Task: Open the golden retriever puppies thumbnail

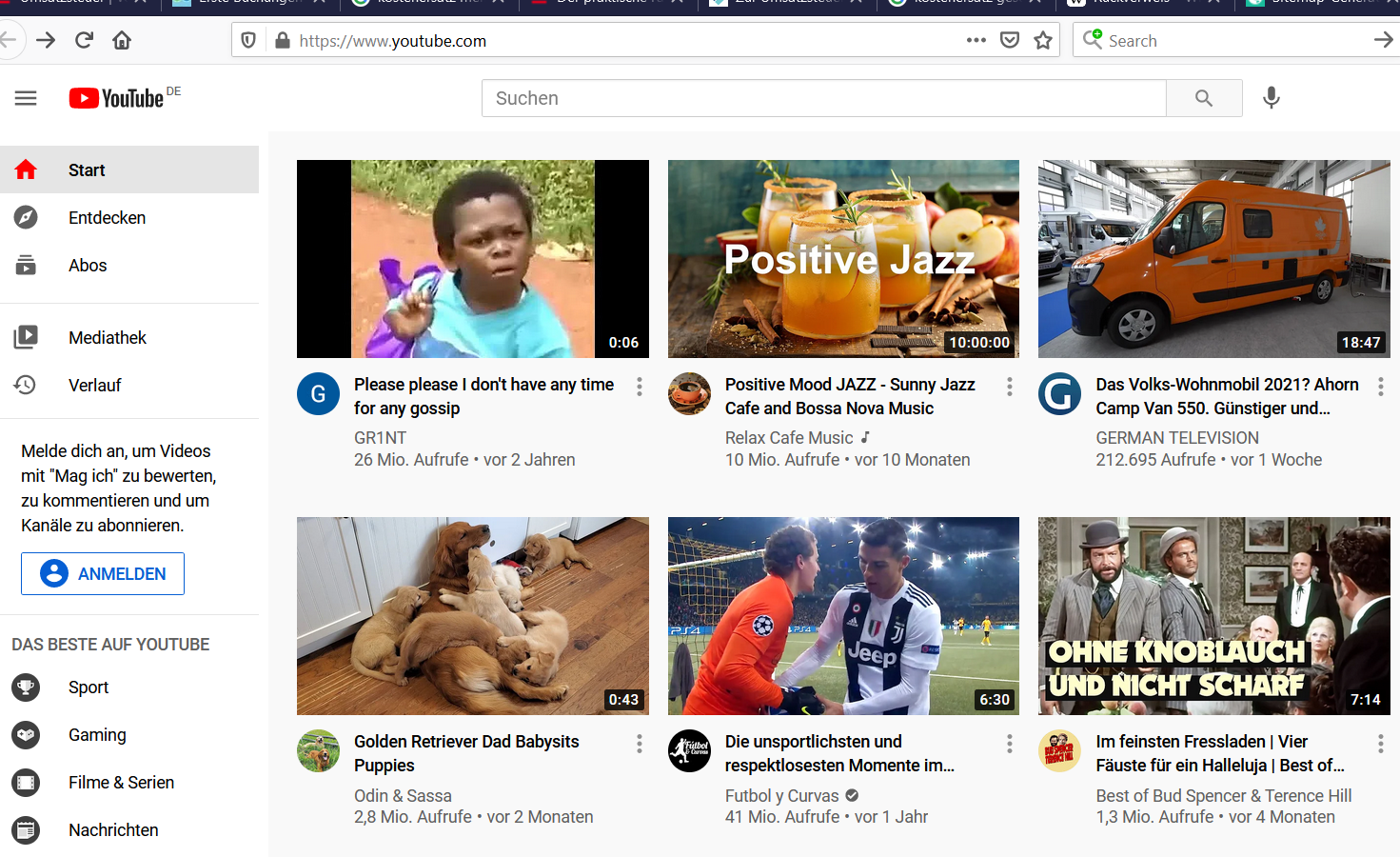Action: [x=473, y=616]
